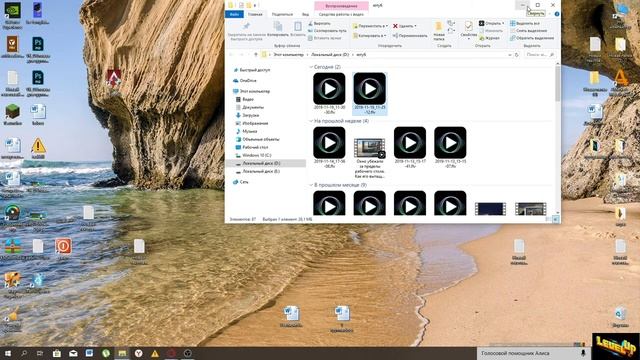Collapse В прошлом месяце group
This screenshot has height=360, width=640.
311,185
